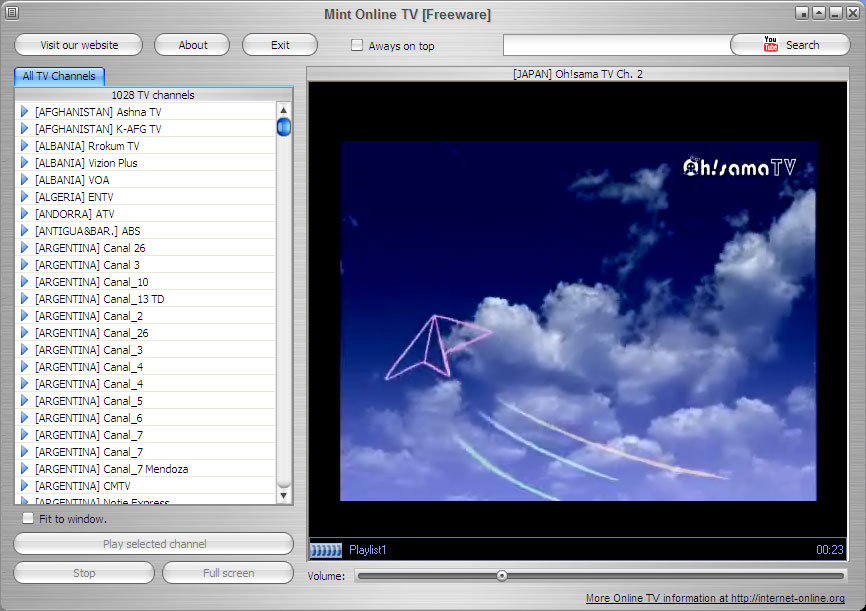This screenshot has width=866, height=611.
Task: Expand the [ARGENTINA] Canal 26 entry
Action: tap(23, 247)
